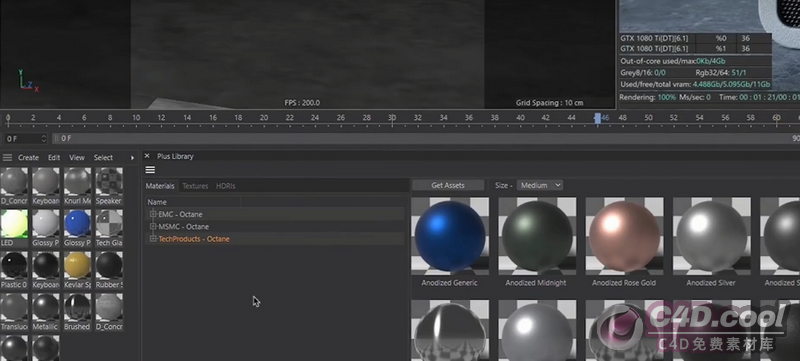
Task: Adjust the start frame stepper arrows
Action: click(44, 139)
